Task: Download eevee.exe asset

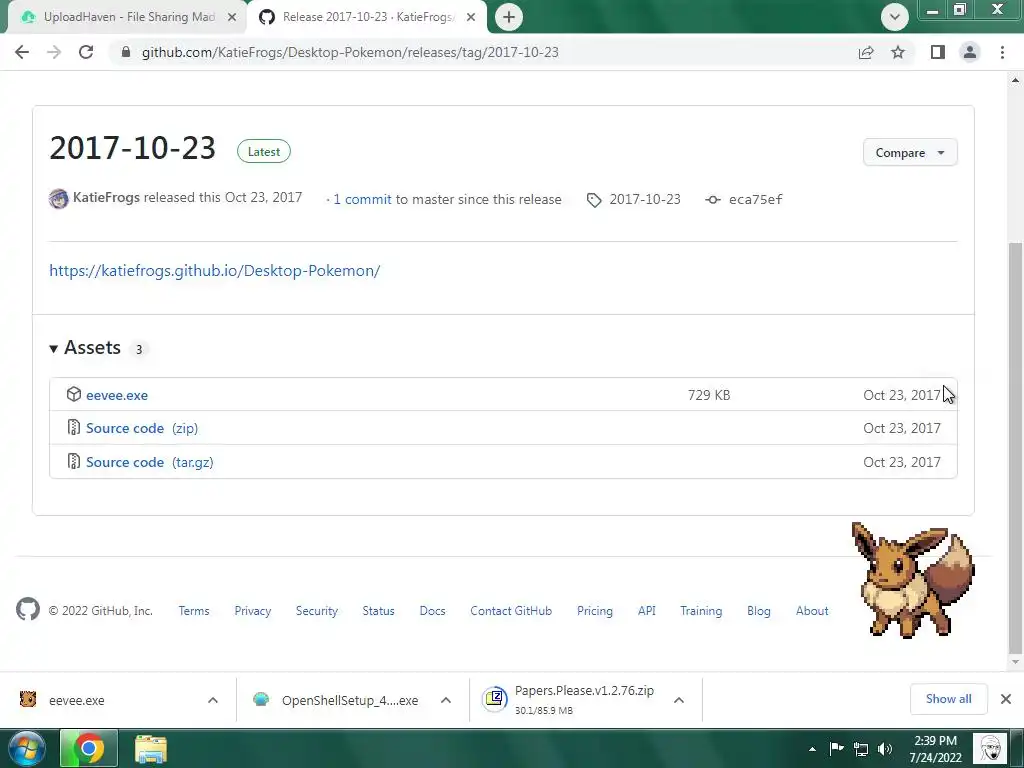Action: tap(117, 395)
